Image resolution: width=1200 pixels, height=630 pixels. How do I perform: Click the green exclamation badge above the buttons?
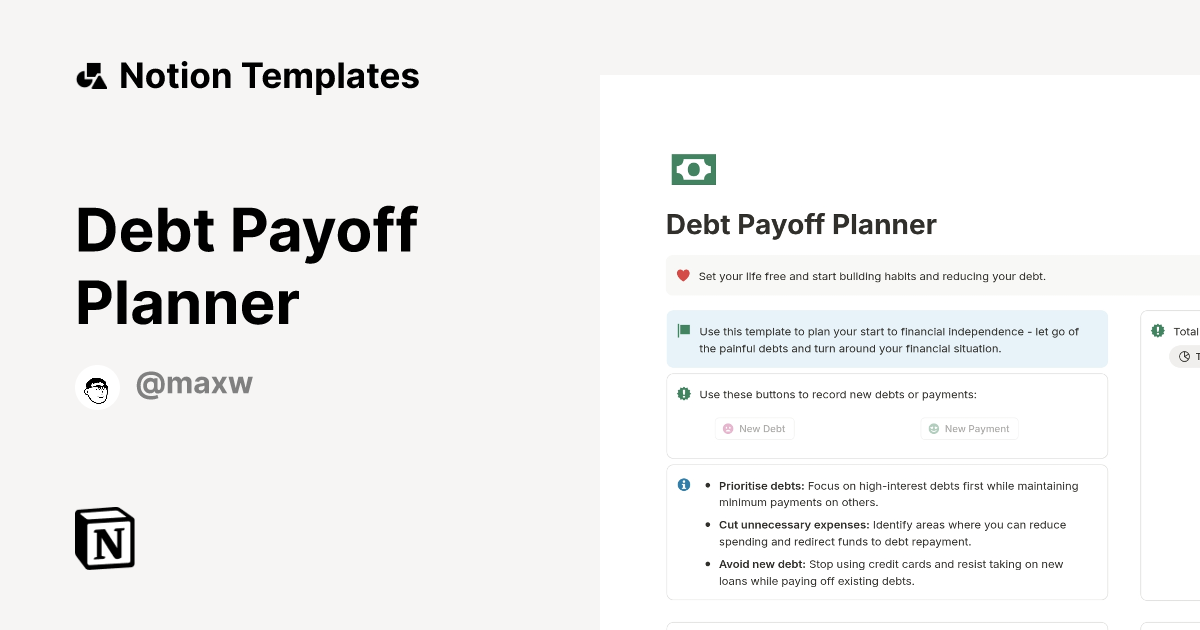[x=683, y=394]
